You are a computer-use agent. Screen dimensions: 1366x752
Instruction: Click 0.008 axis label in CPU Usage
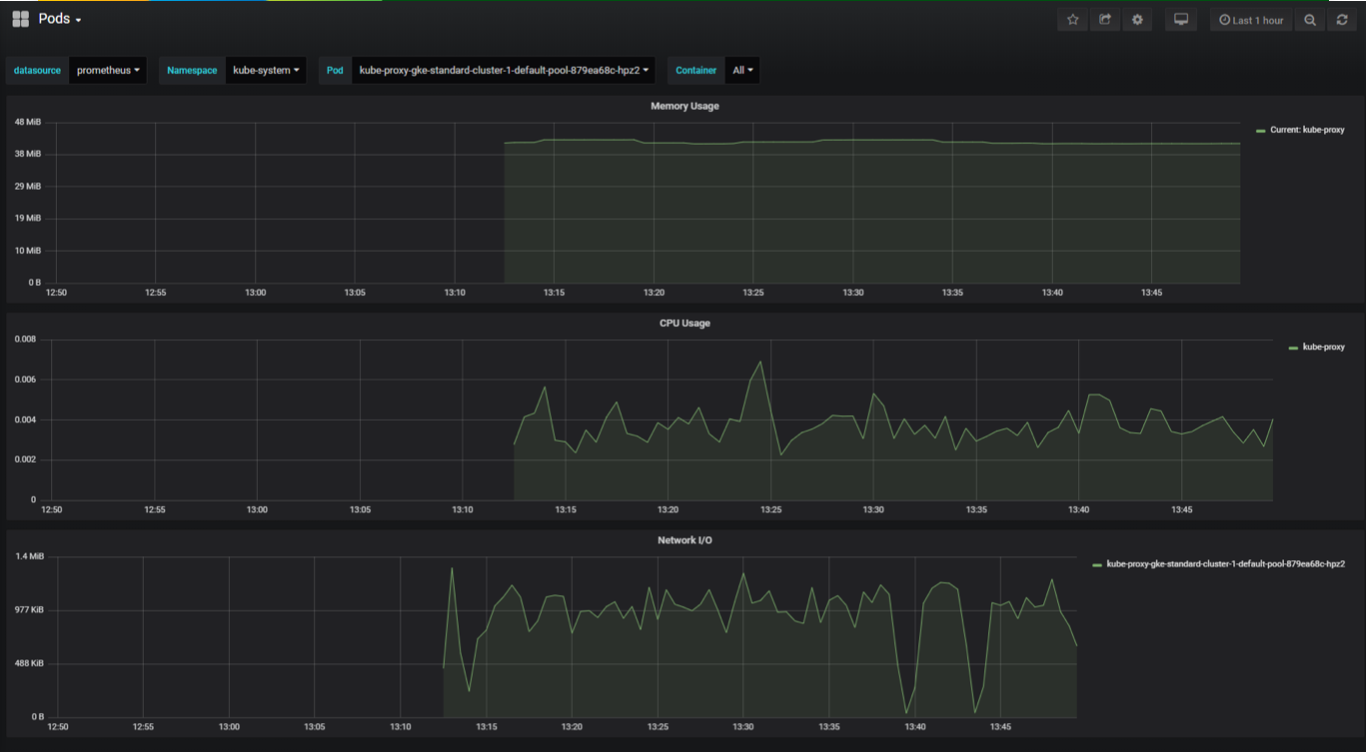(x=25, y=339)
